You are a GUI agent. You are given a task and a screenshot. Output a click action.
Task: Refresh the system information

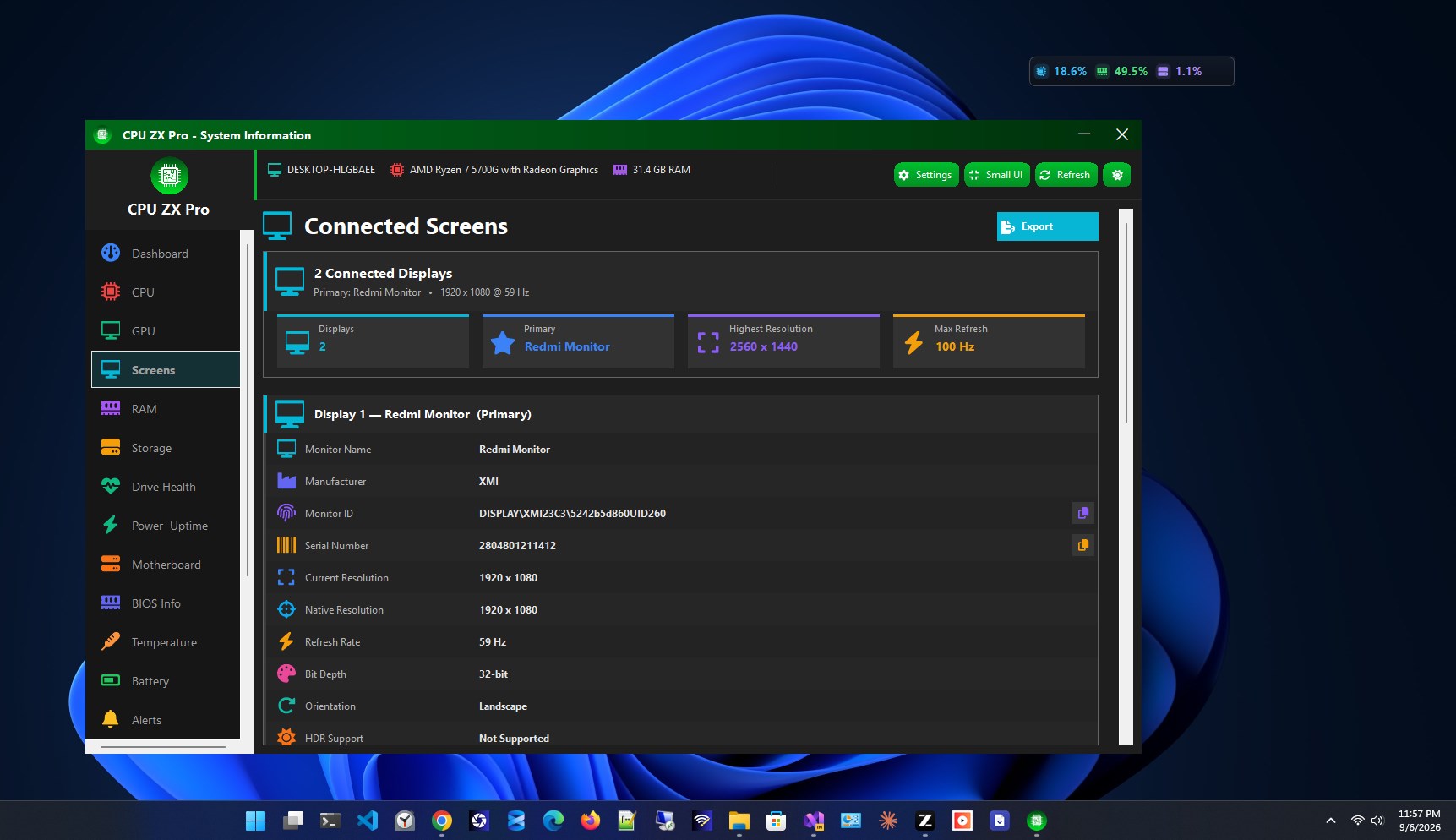[x=1066, y=175]
